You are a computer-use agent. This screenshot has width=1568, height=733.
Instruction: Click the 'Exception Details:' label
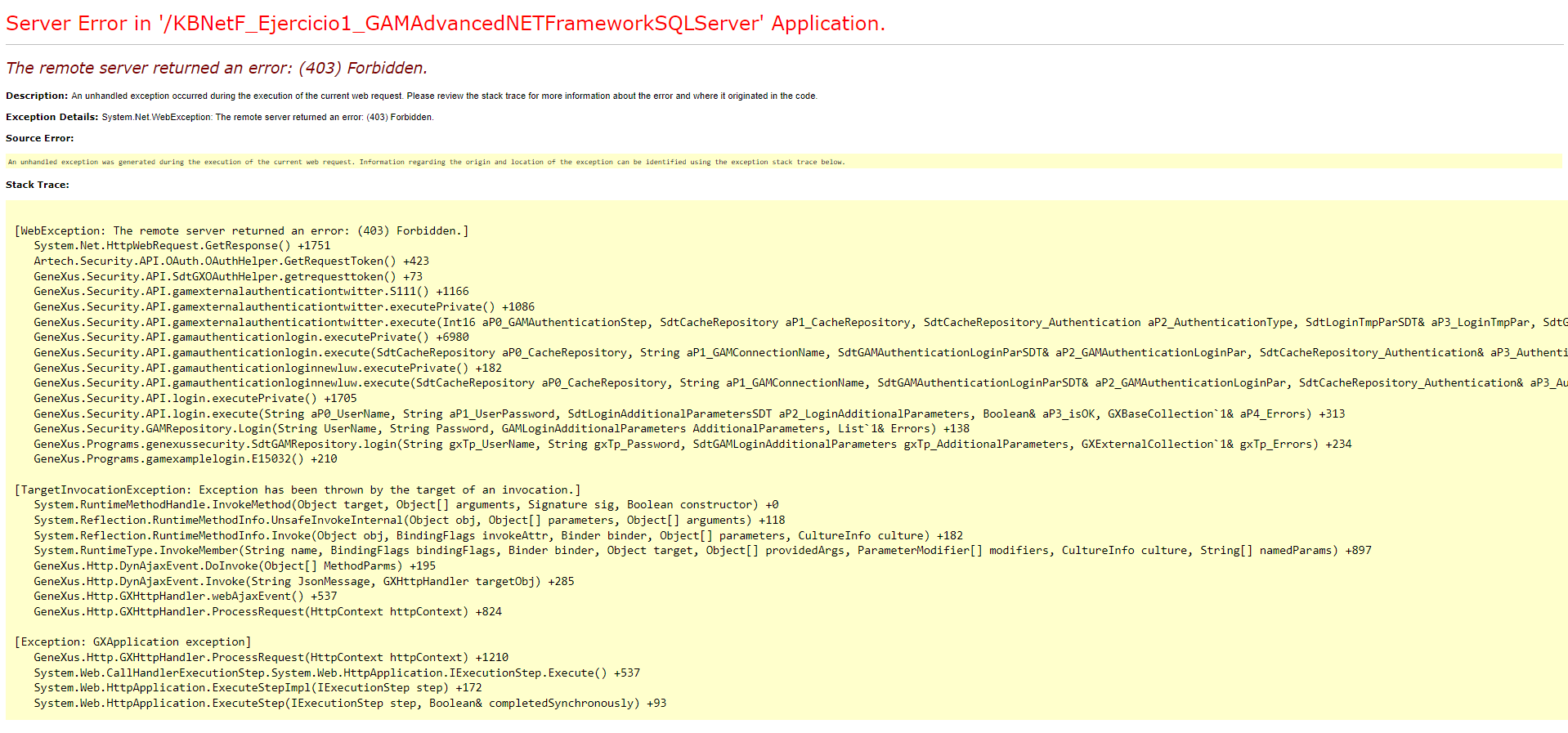coord(52,117)
